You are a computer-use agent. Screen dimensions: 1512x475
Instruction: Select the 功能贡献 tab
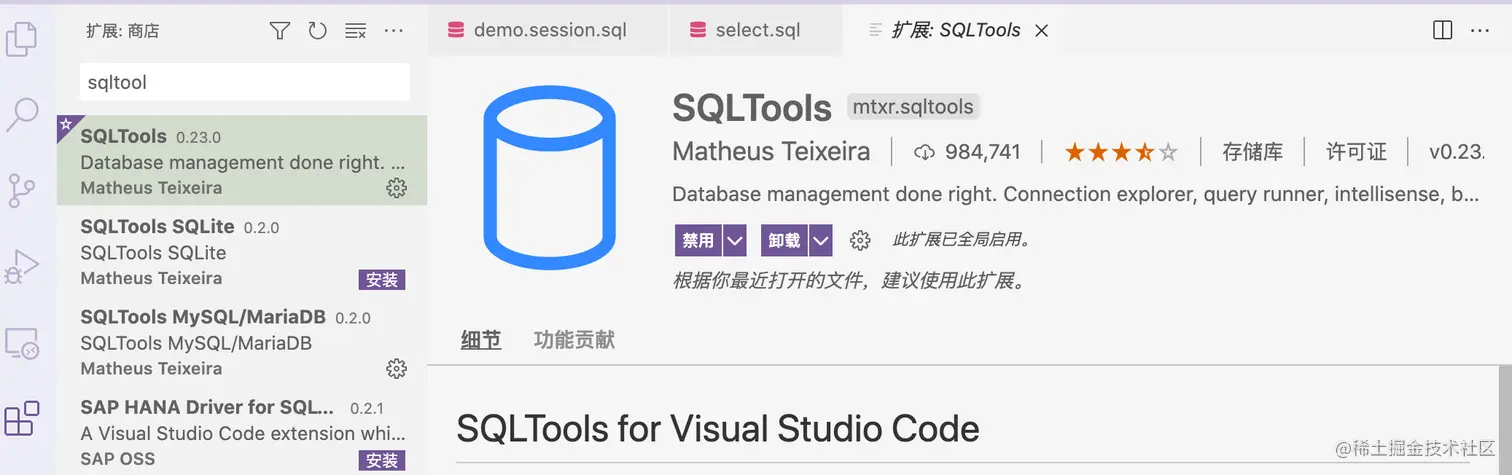coord(574,340)
